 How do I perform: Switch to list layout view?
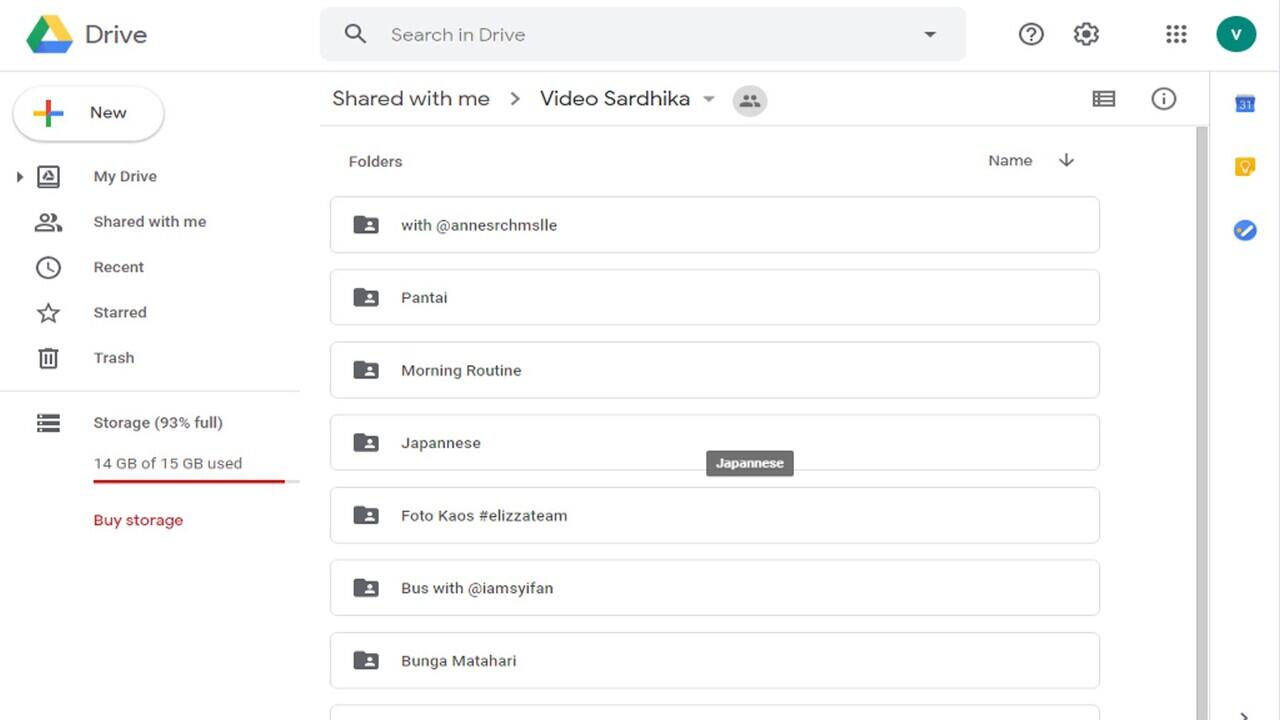tap(1104, 99)
